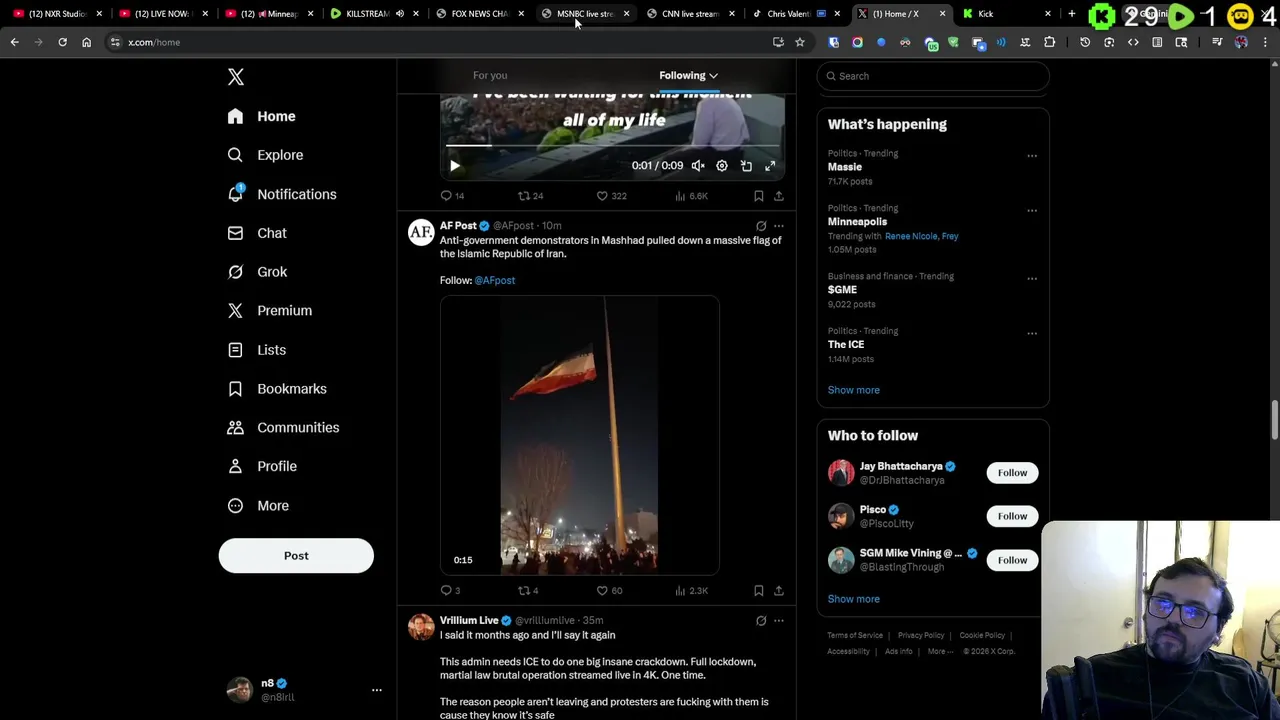The height and width of the screenshot is (720, 1280).
Task: Open the Renee Nicole trending link
Action: pyautogui.click(x=909, y=236)
